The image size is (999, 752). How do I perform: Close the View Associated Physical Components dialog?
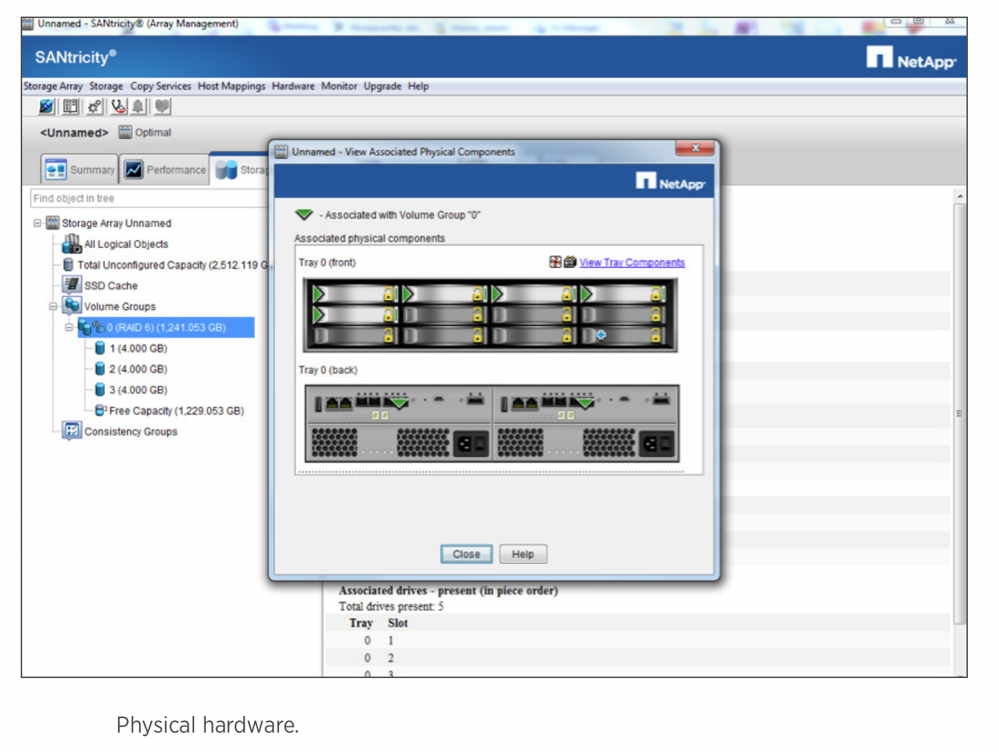[695, 148]
